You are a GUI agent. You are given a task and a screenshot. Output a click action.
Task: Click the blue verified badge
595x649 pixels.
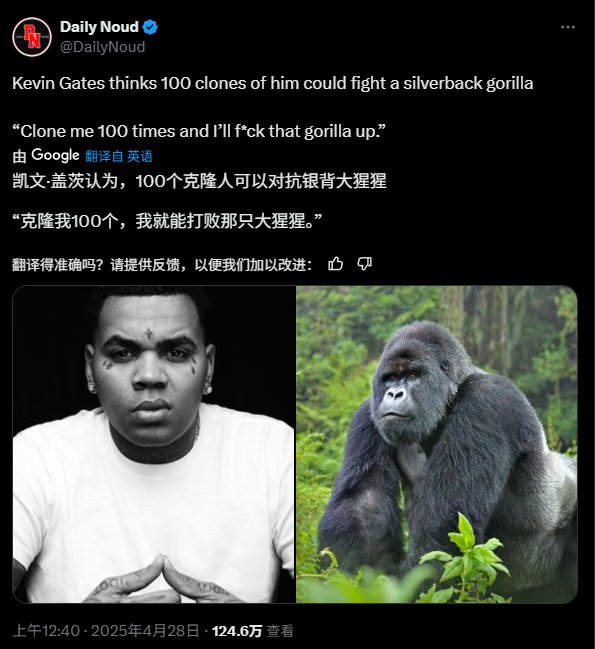[150, 27]
